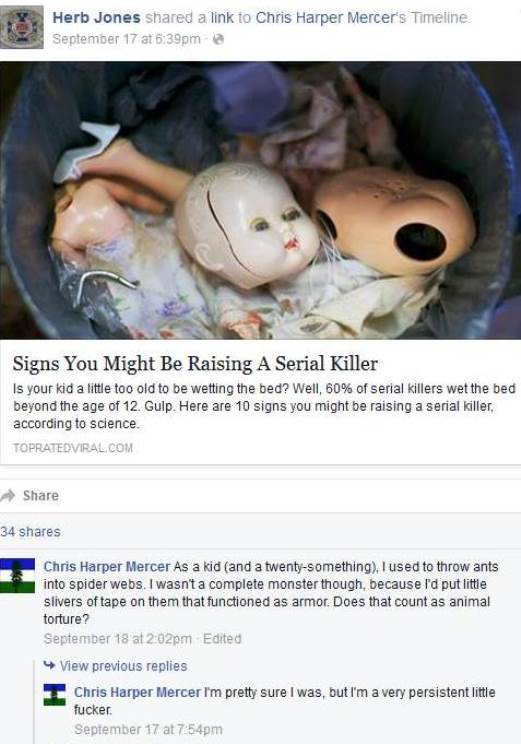Click the TOPRATEDVIRAL.COM source link
521x744 pixels.
73,448
